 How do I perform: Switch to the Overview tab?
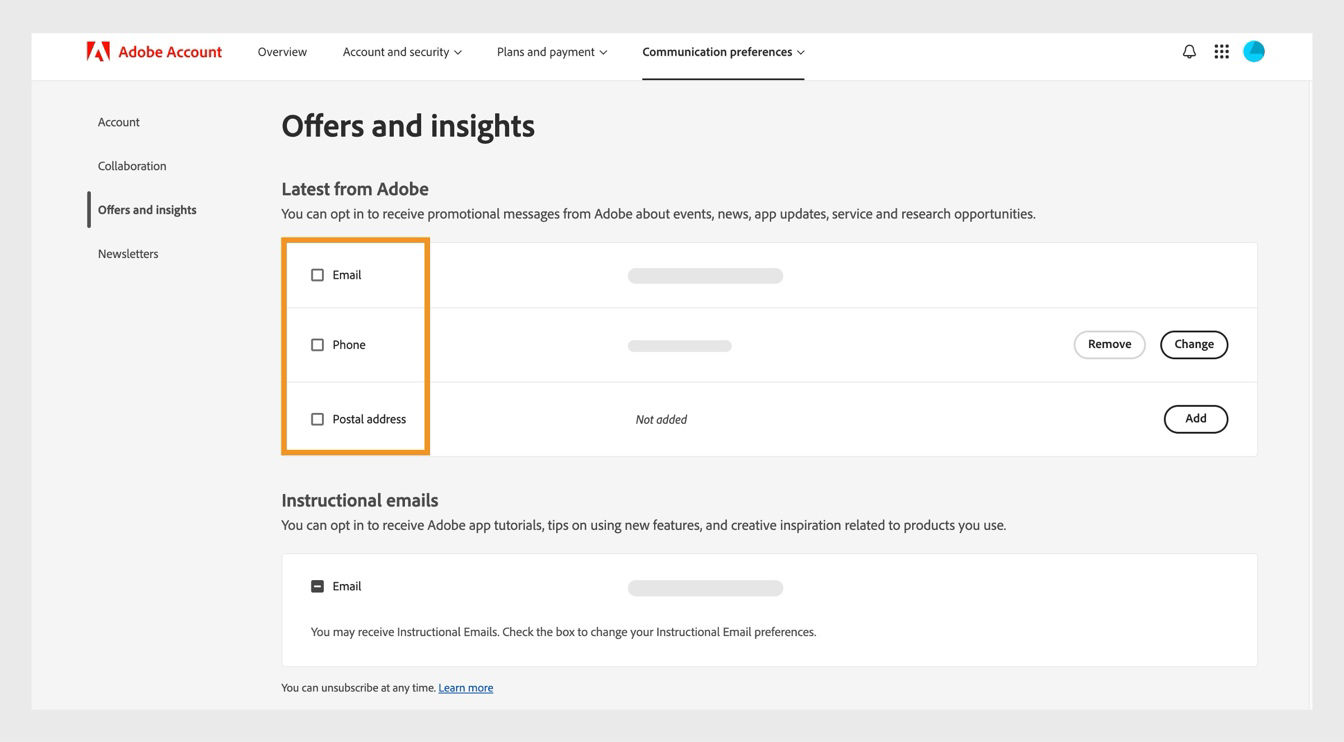tap(281, 51)
